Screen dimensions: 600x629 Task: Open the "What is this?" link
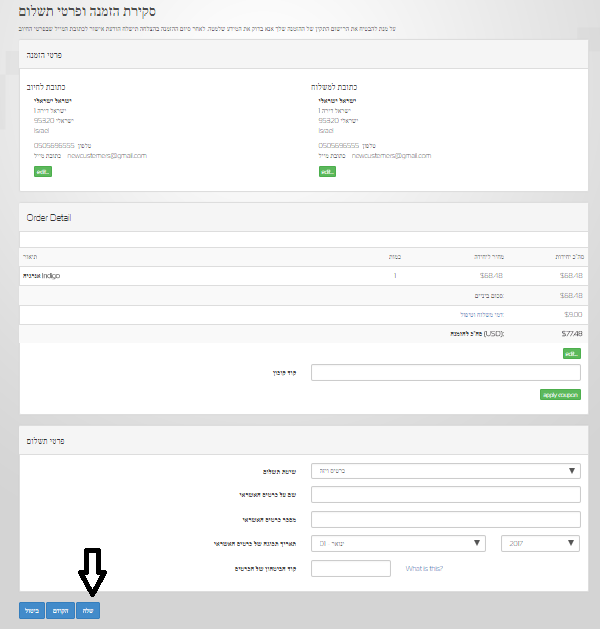[424, 568]
